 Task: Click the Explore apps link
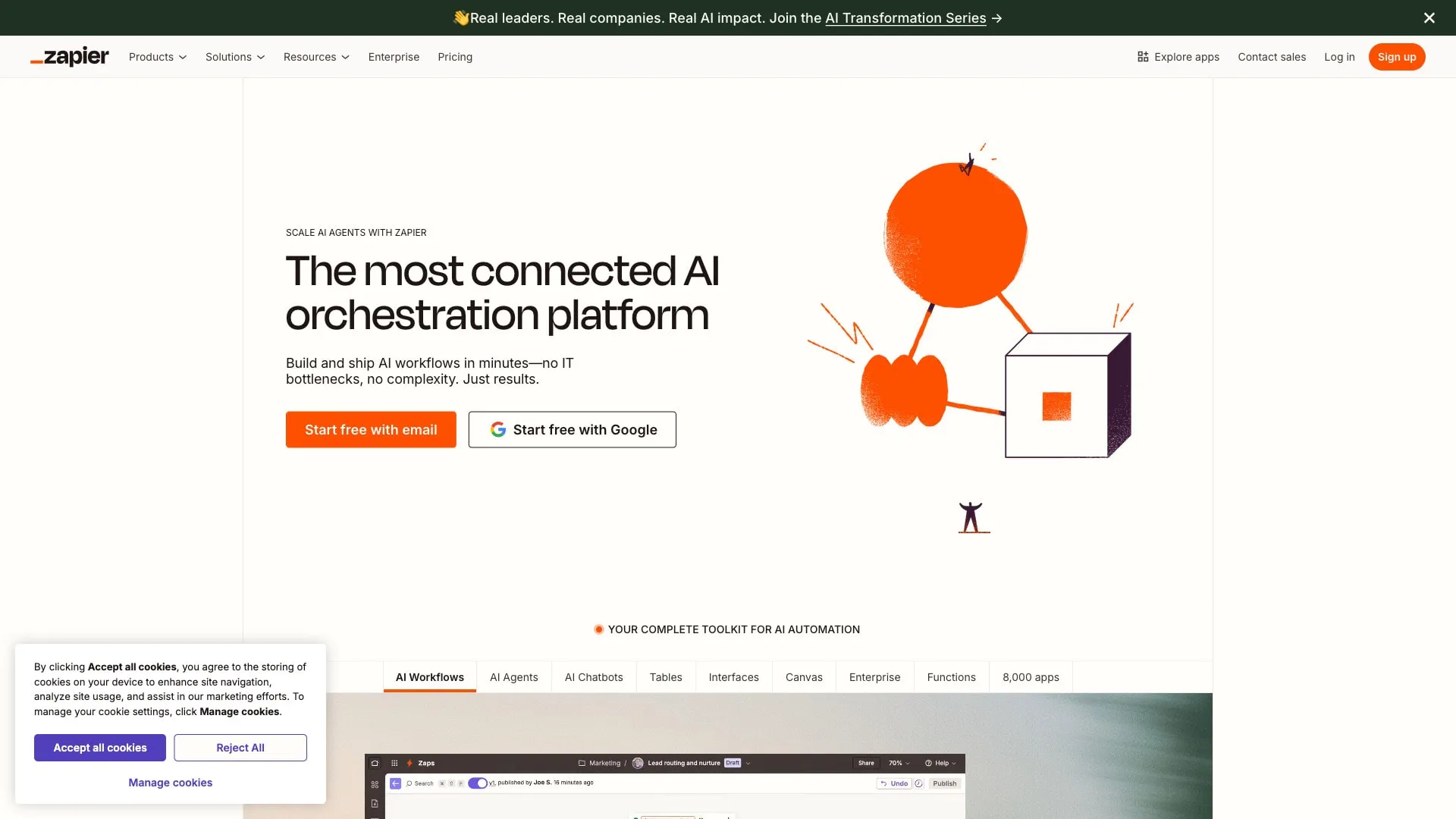1178,57
